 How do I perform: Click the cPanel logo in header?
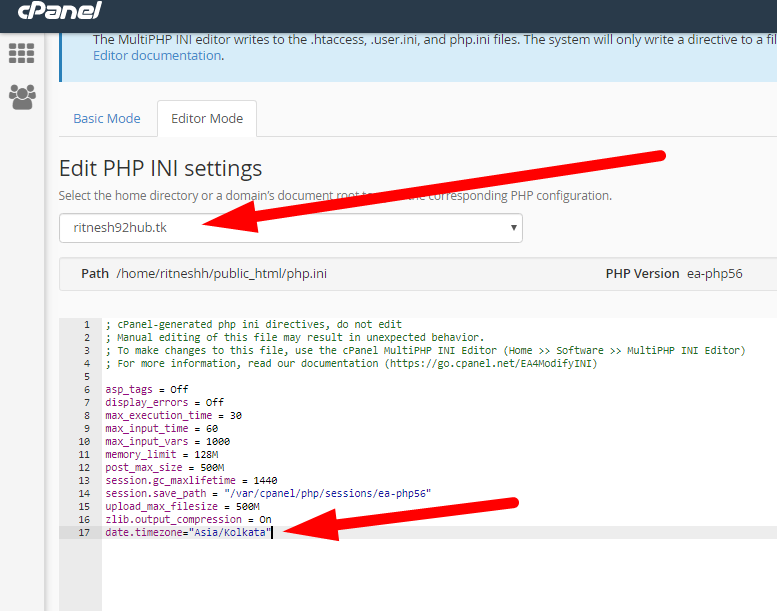[59, 11]
